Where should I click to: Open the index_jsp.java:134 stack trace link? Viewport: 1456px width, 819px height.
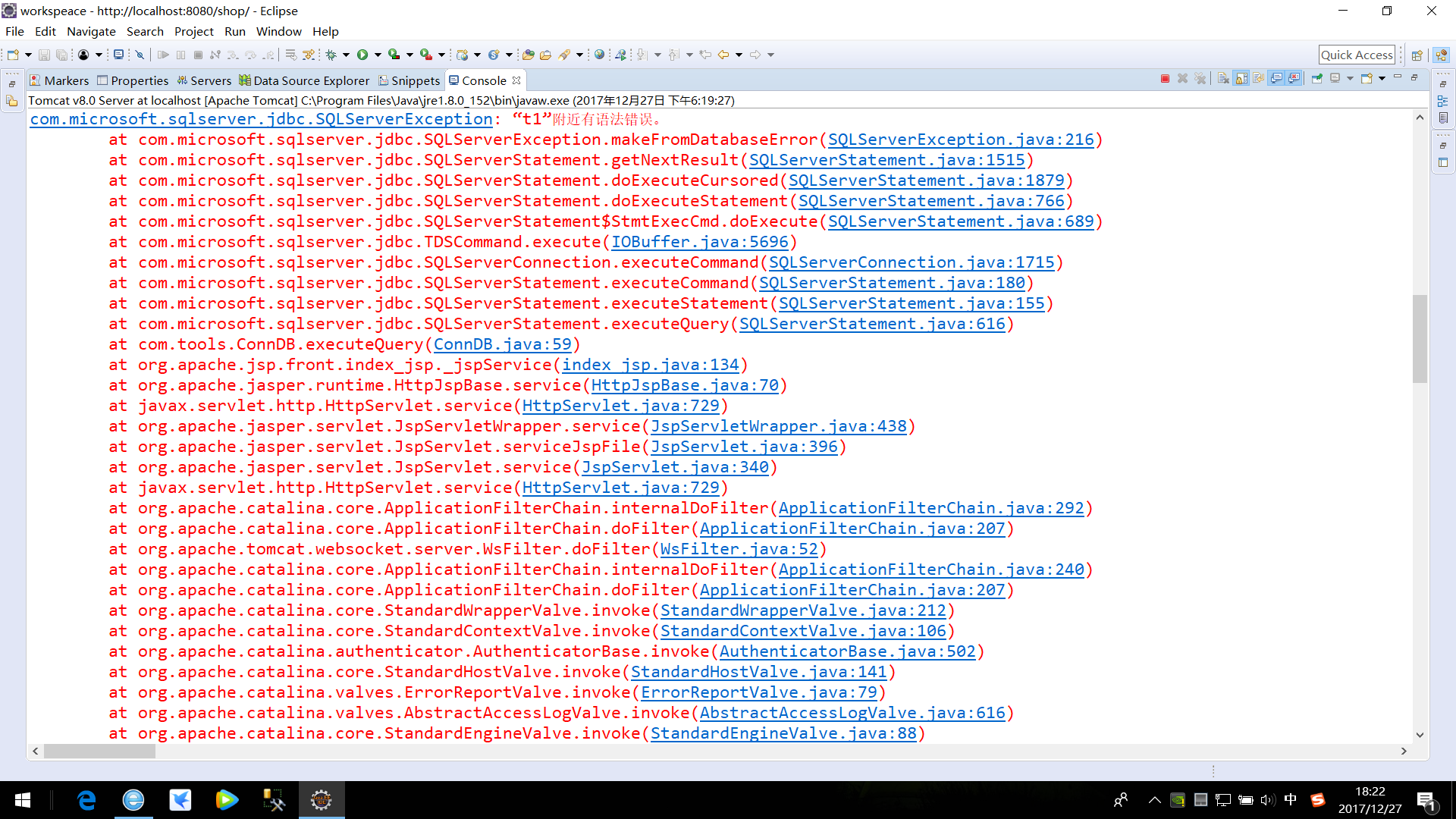pyautogui.click(x=650, y=365)
